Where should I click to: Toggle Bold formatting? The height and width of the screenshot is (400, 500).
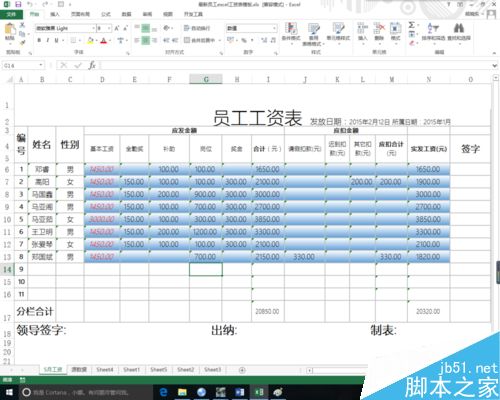pyautogui.click(x=39, y=40)
